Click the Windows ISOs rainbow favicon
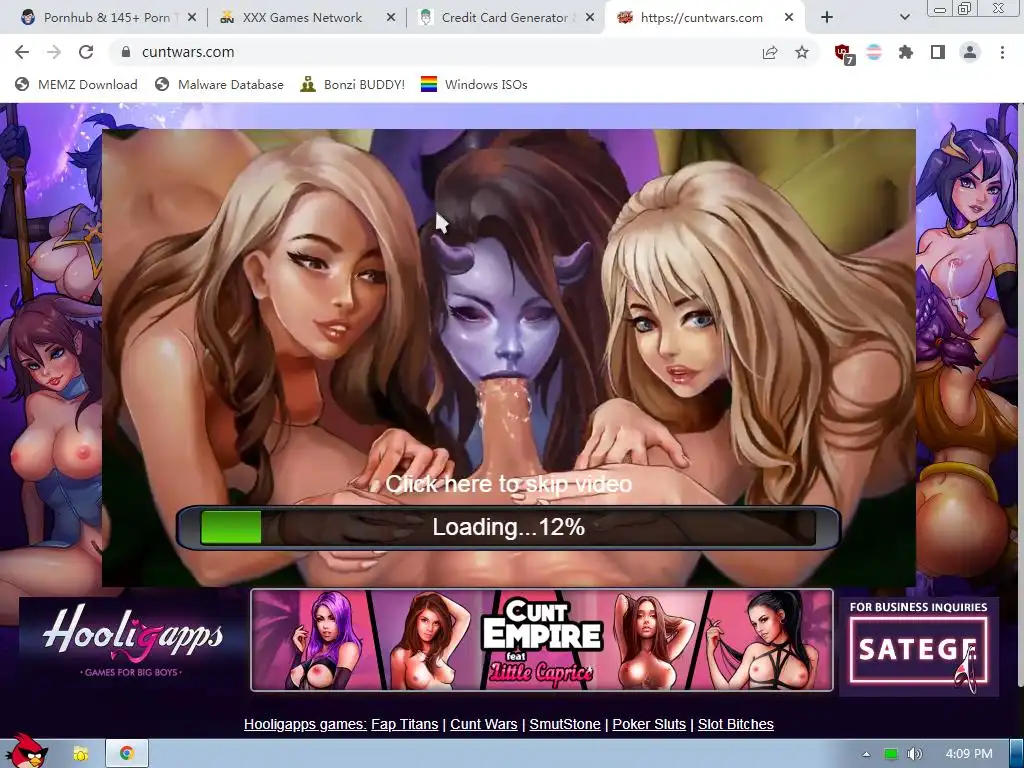The height and width of the screenshot is (768, 1024). pyautogui.click(x=428, y=84)
